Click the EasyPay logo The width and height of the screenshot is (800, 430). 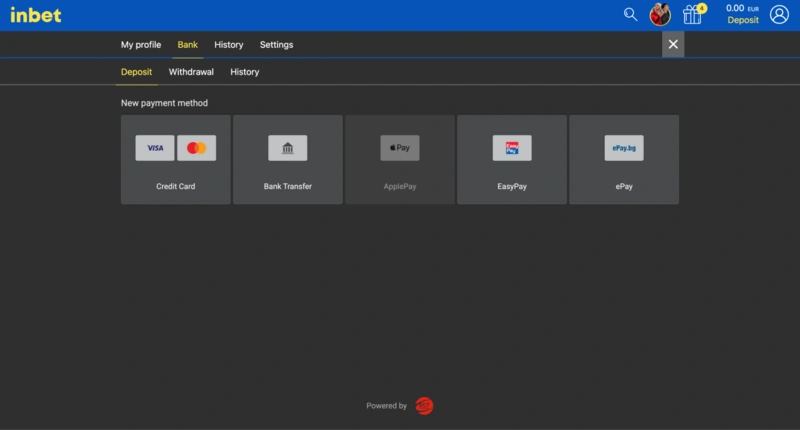click(512, 148)
